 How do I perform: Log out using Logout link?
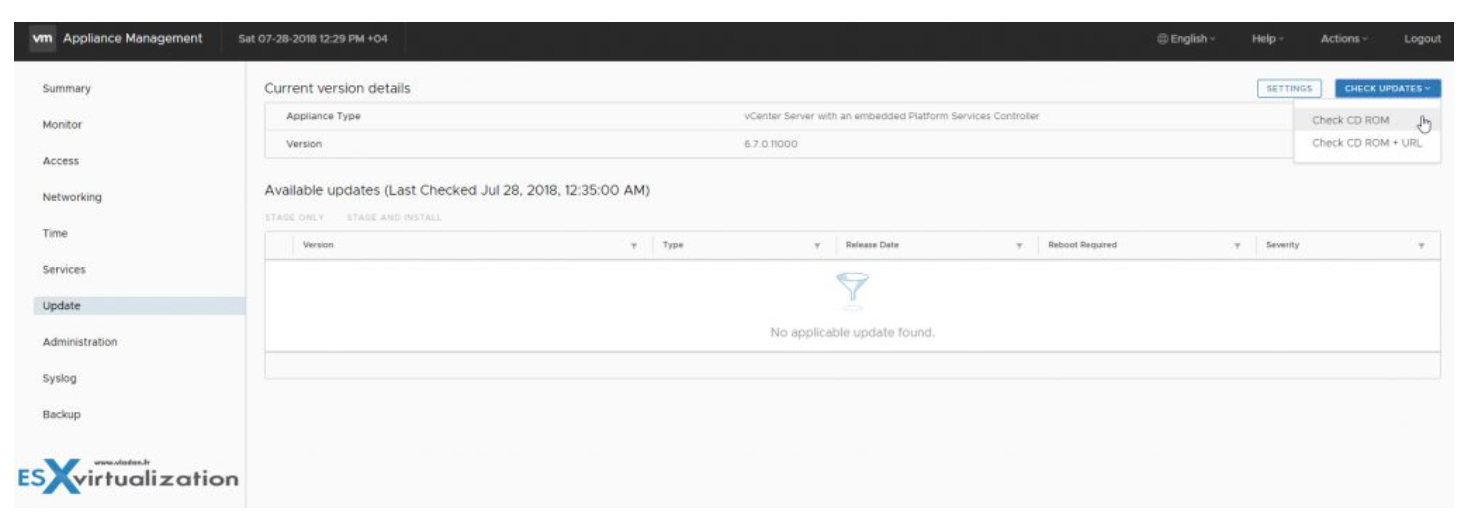[x=1422, y=39]
